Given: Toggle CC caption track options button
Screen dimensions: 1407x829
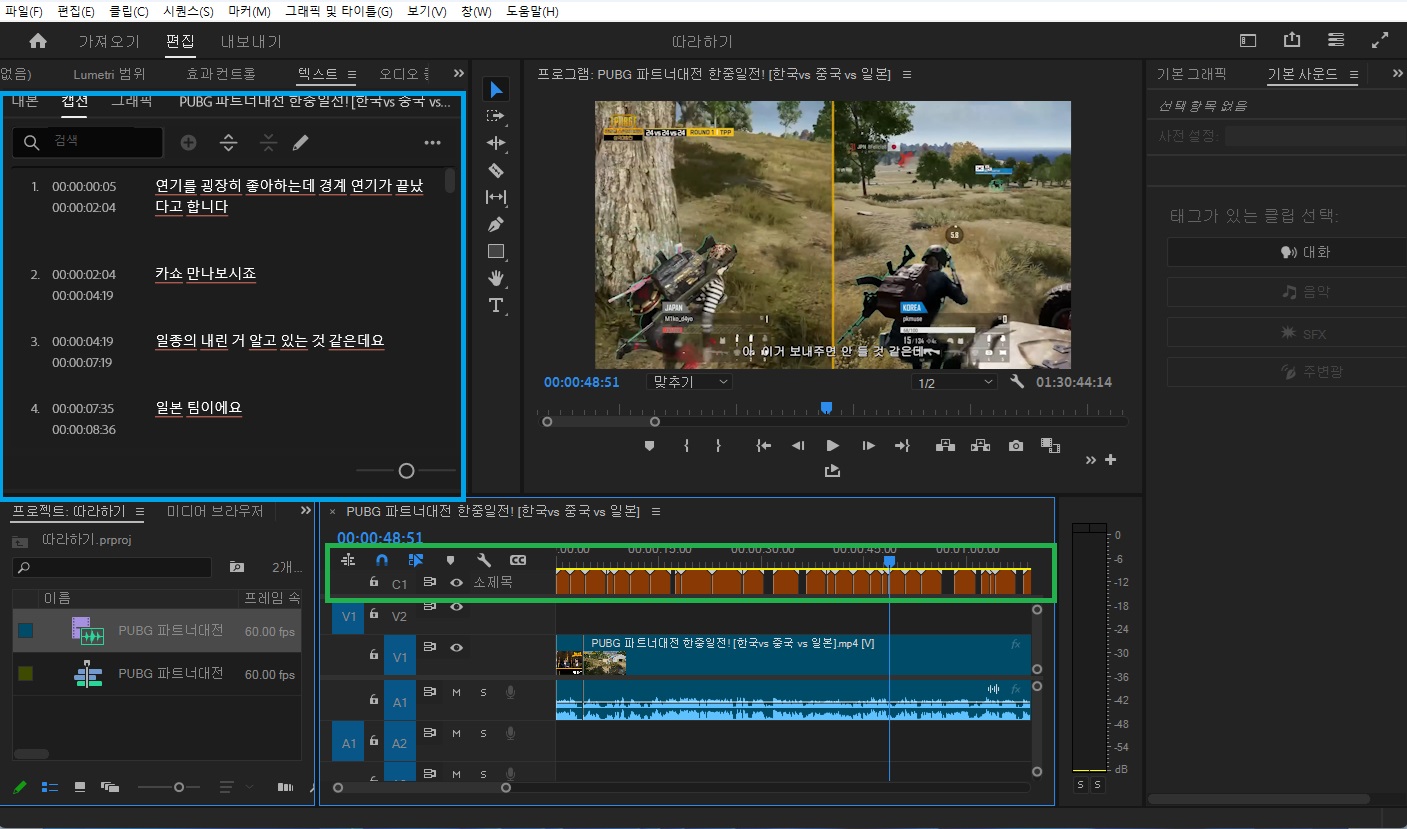Looking at the screenshot, I should click(x=518, y=561).
